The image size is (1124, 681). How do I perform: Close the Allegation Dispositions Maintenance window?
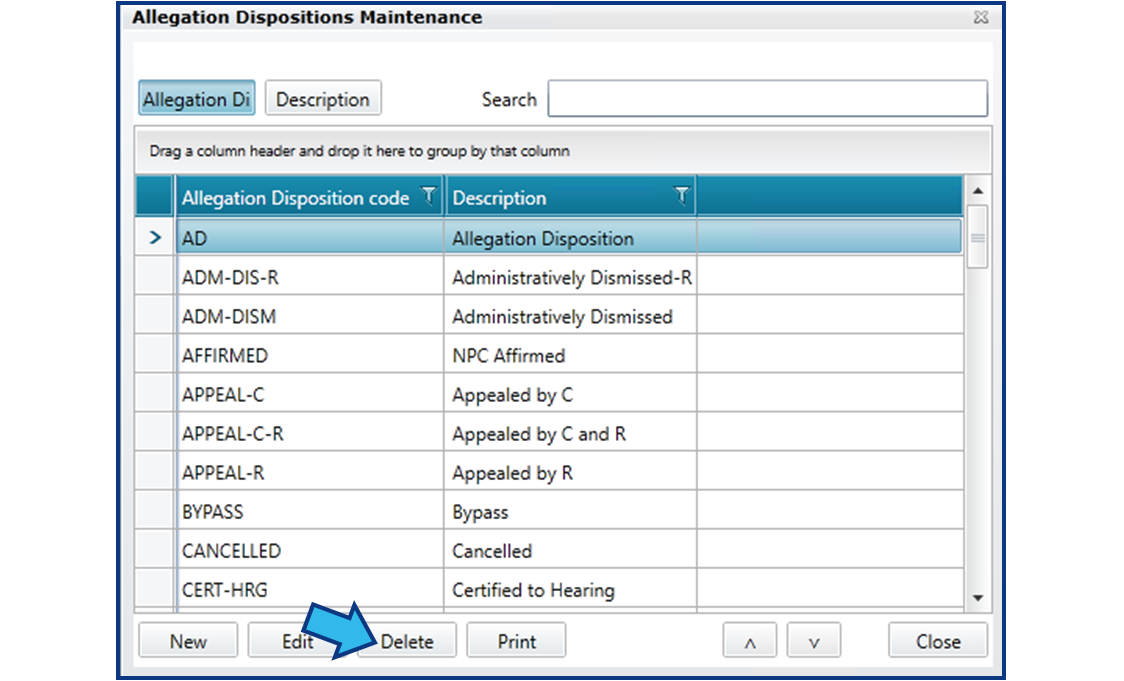(981, 17)
